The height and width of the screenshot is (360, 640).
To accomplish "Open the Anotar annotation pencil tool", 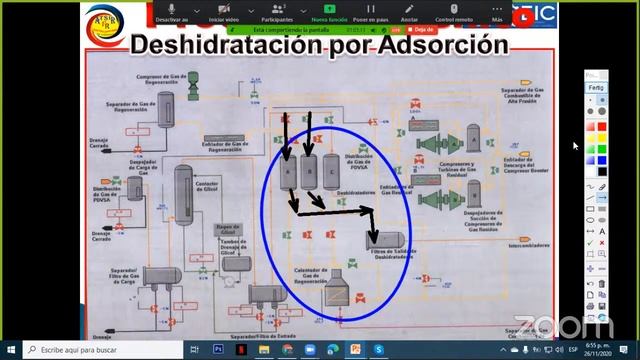I will [409, 13].
